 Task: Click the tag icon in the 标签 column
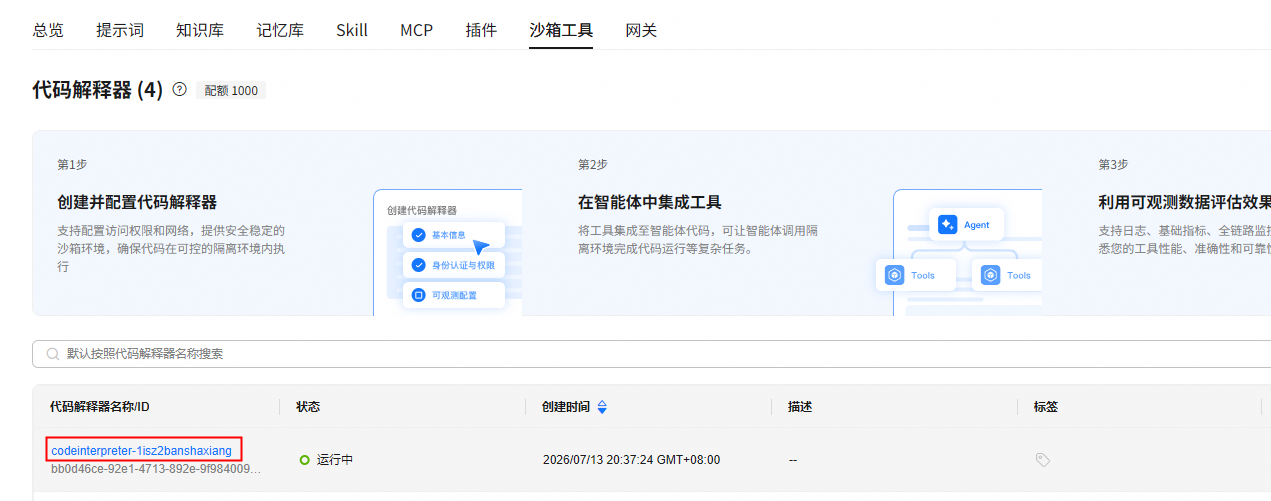1043,460
